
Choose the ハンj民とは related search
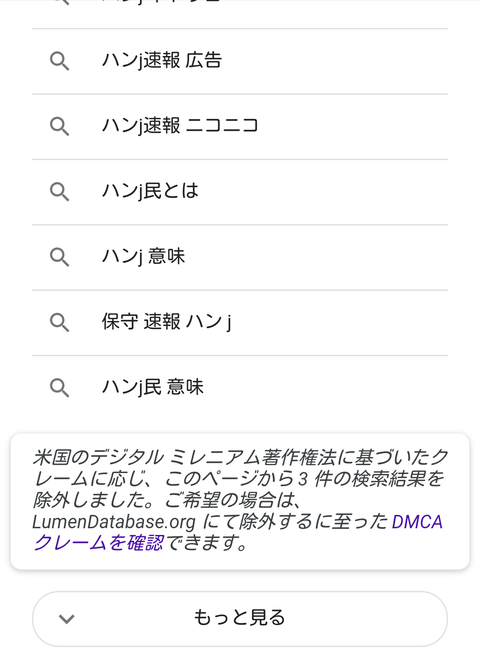coord(150,191)
